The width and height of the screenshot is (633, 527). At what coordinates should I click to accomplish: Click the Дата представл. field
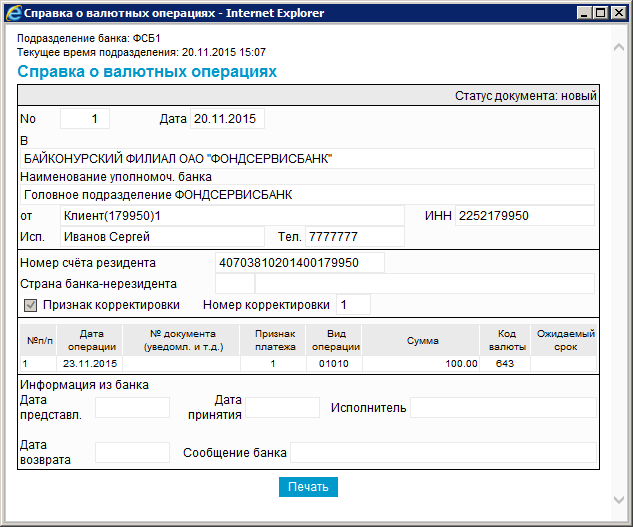click(132, 408)
